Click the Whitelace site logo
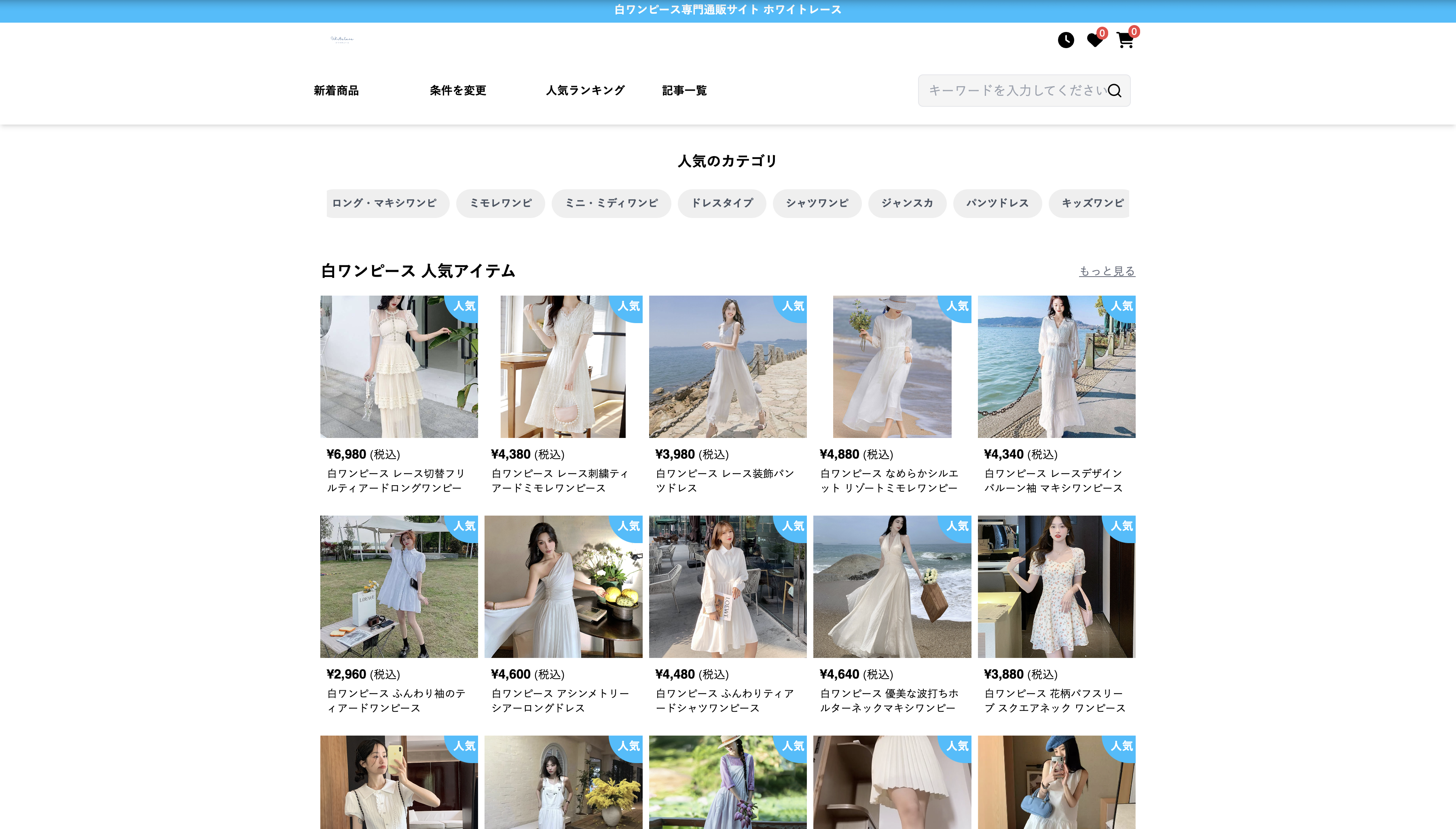The image size is (1456, 829). [342, 39]
